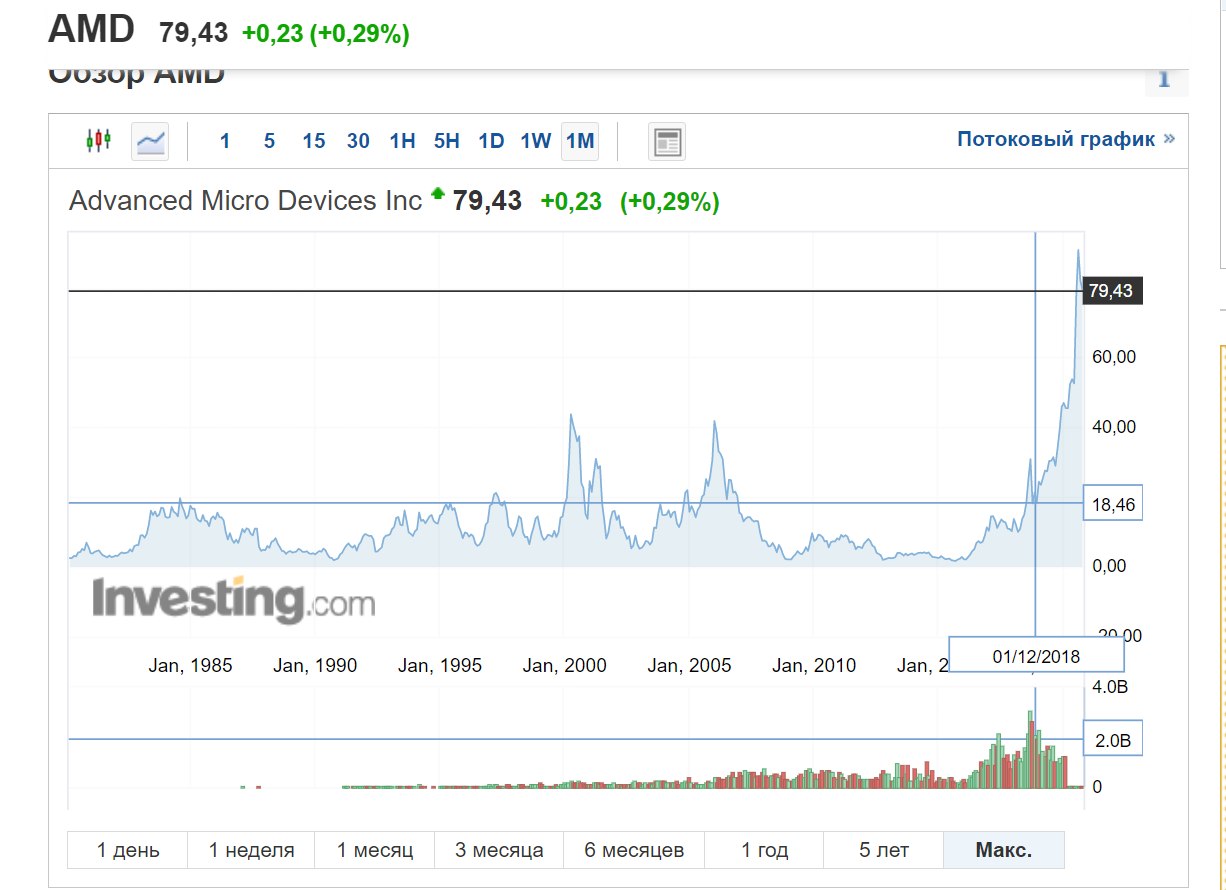Click the AMD ticker heading
This screenshot has width=1226, height=890.
click(91, 28)
